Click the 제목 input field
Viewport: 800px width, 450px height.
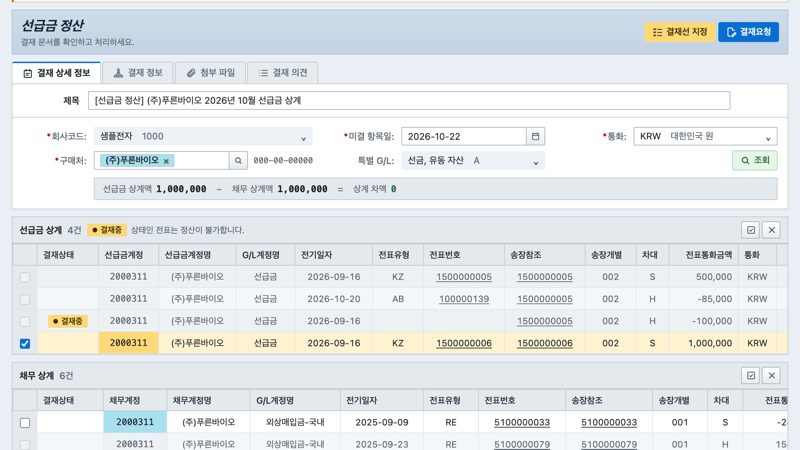(x=409, y=101)
